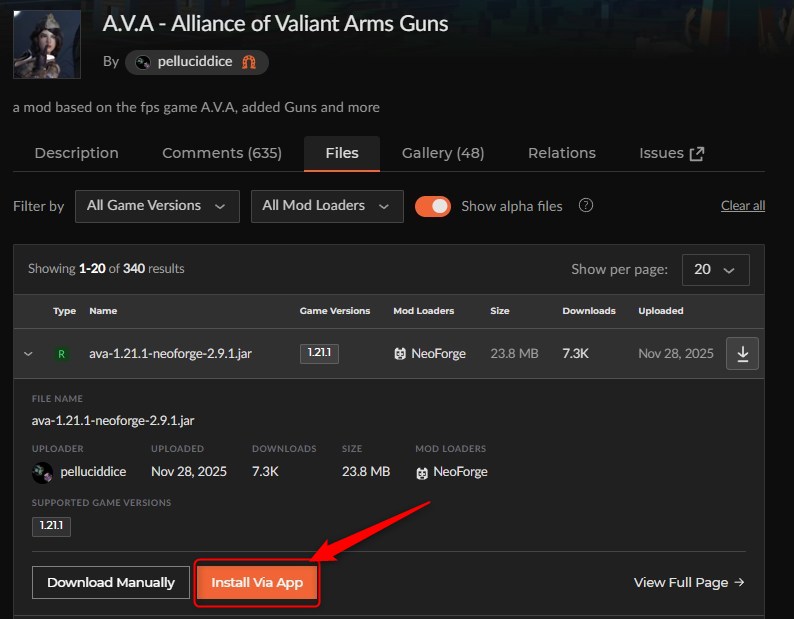Click the question mark help icon
The width and height of the screenshot is (794, 619).
click(x=585, y=206)
